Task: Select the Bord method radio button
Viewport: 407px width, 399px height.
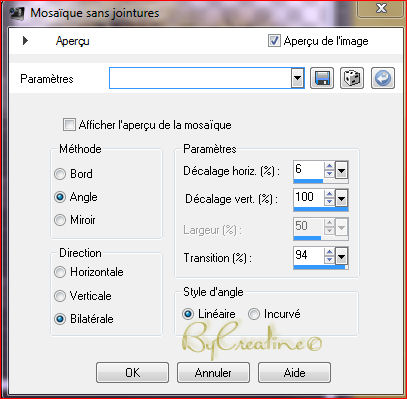Action: click(60, 174)
